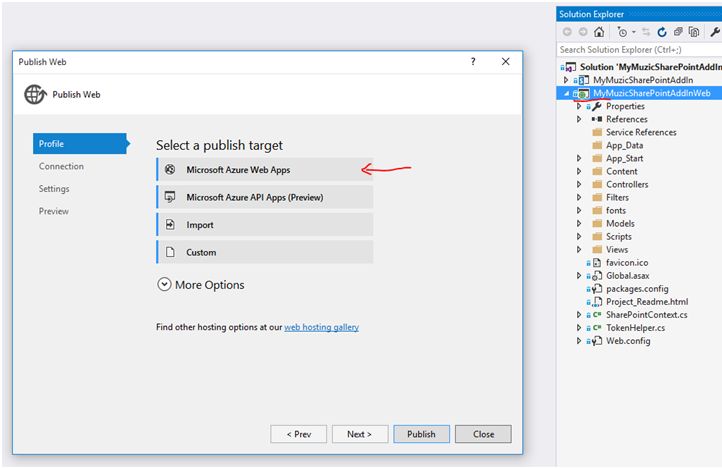
Task: Expand the Models folder in the tree
Action: tap(579, 223)
